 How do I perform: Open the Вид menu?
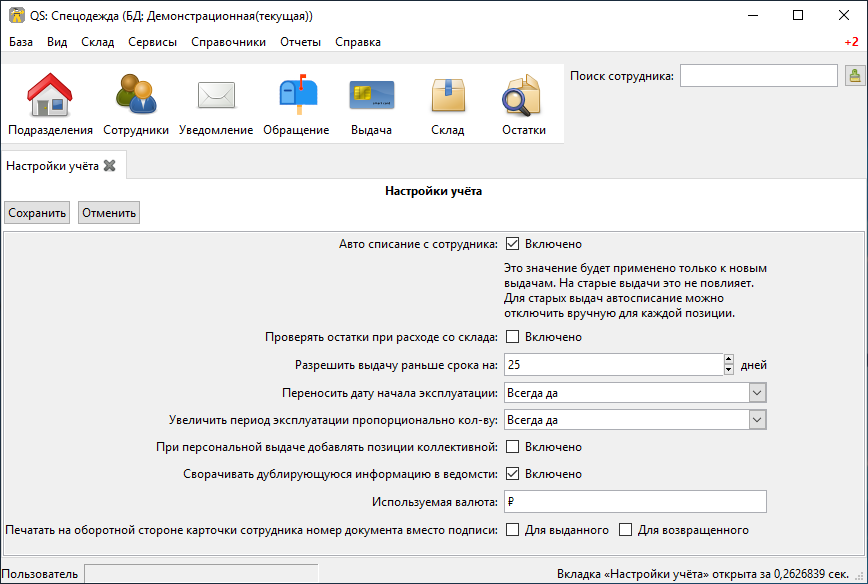click(57, 42)
